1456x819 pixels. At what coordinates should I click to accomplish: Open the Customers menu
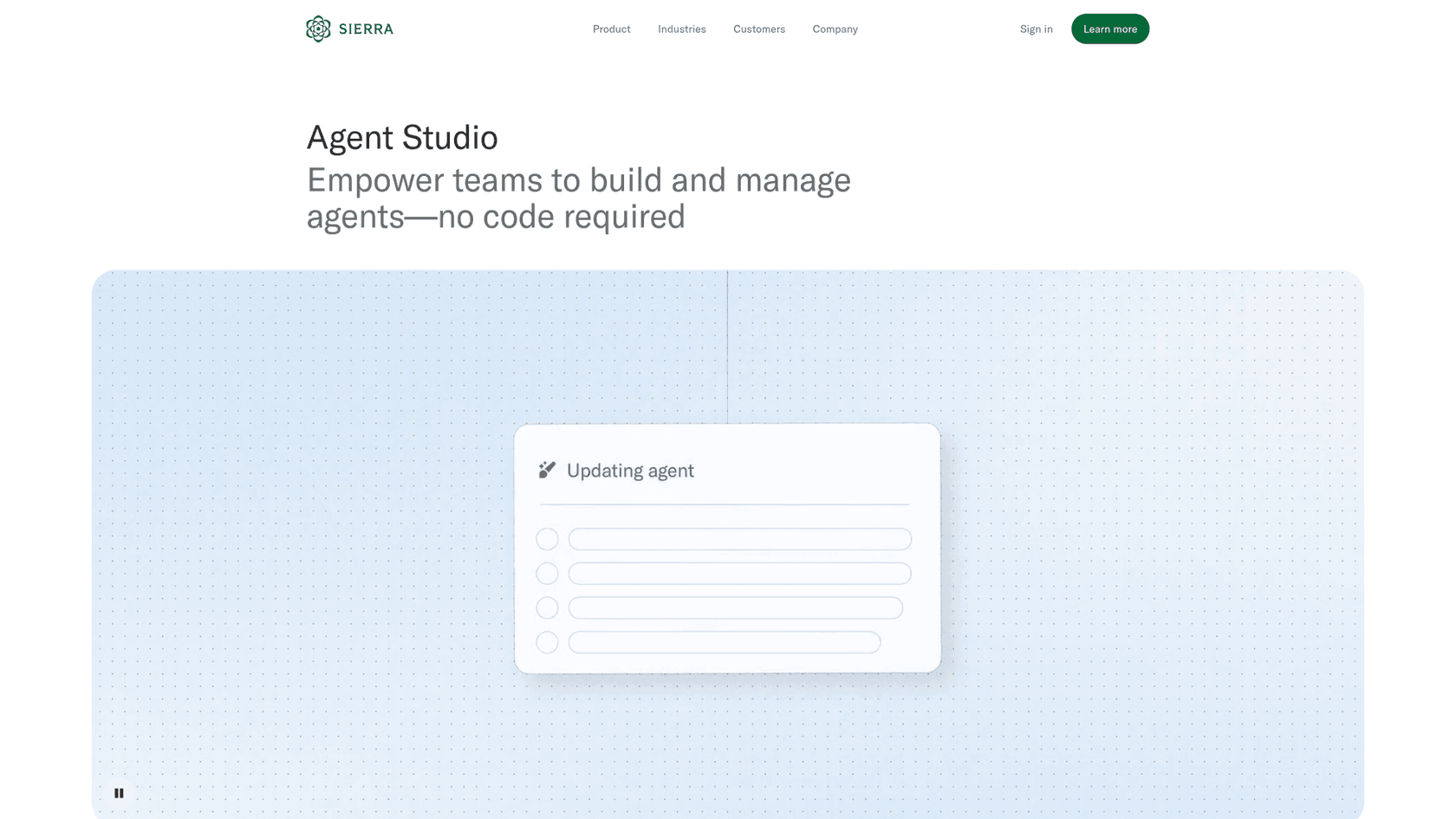tap(759, 29)
